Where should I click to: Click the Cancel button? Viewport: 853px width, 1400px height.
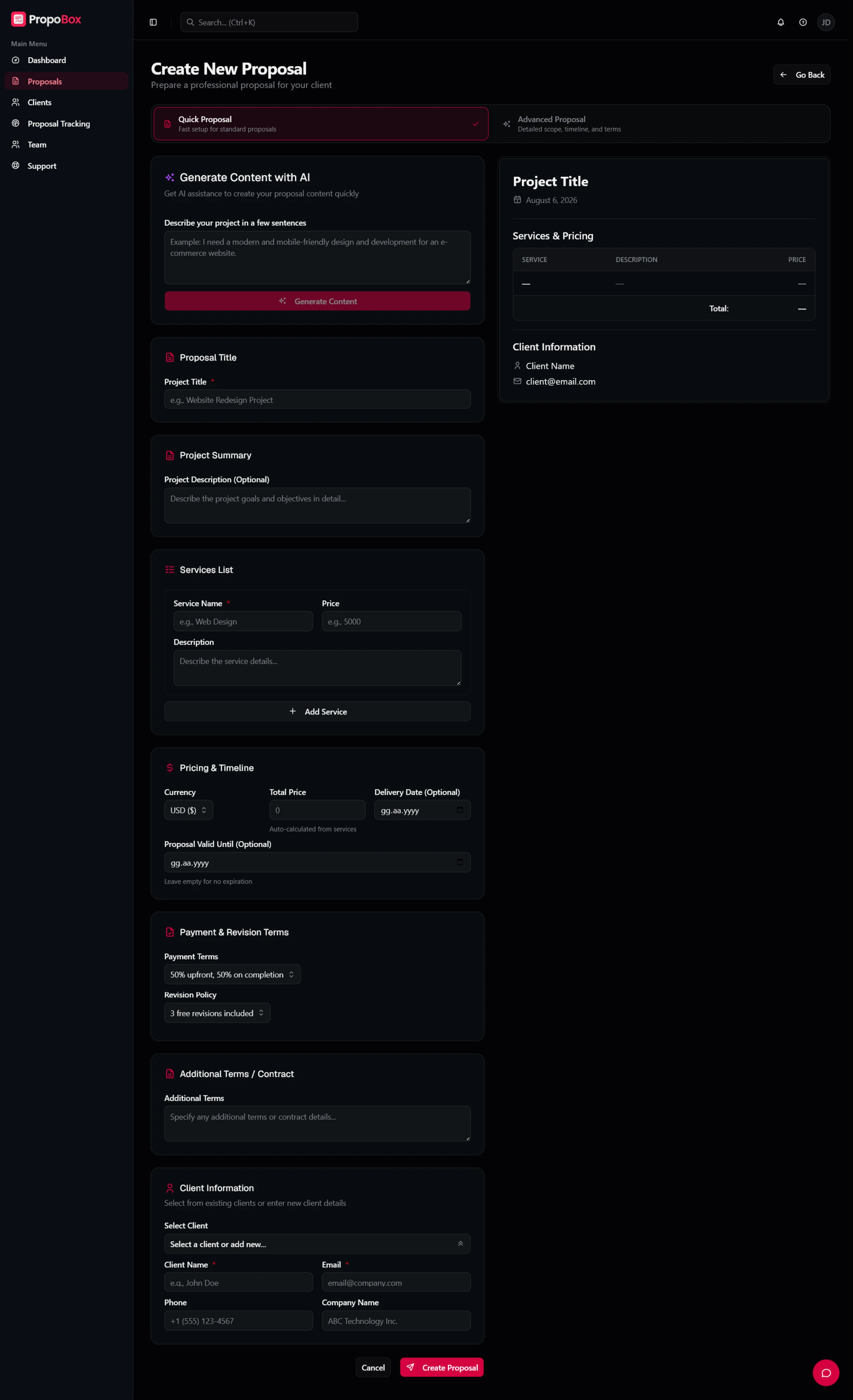(373, 1367)
